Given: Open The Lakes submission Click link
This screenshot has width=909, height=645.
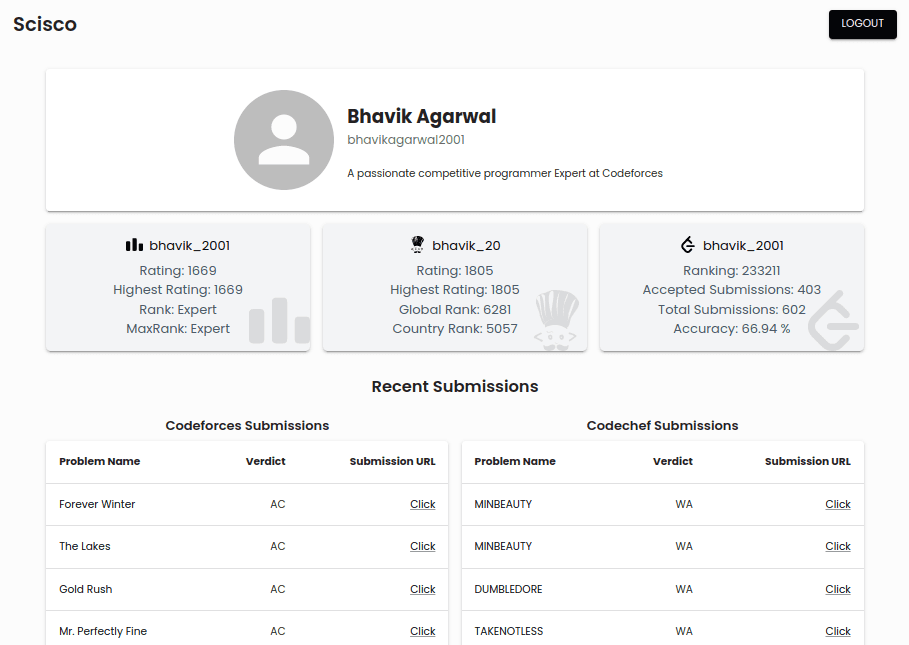Looking at the screenshot, I should point(422,546).
